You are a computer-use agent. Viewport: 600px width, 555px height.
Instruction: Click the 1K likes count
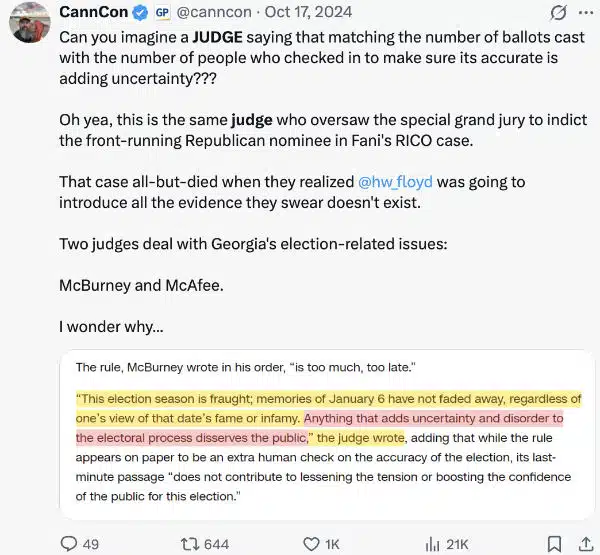pos(333,544)
